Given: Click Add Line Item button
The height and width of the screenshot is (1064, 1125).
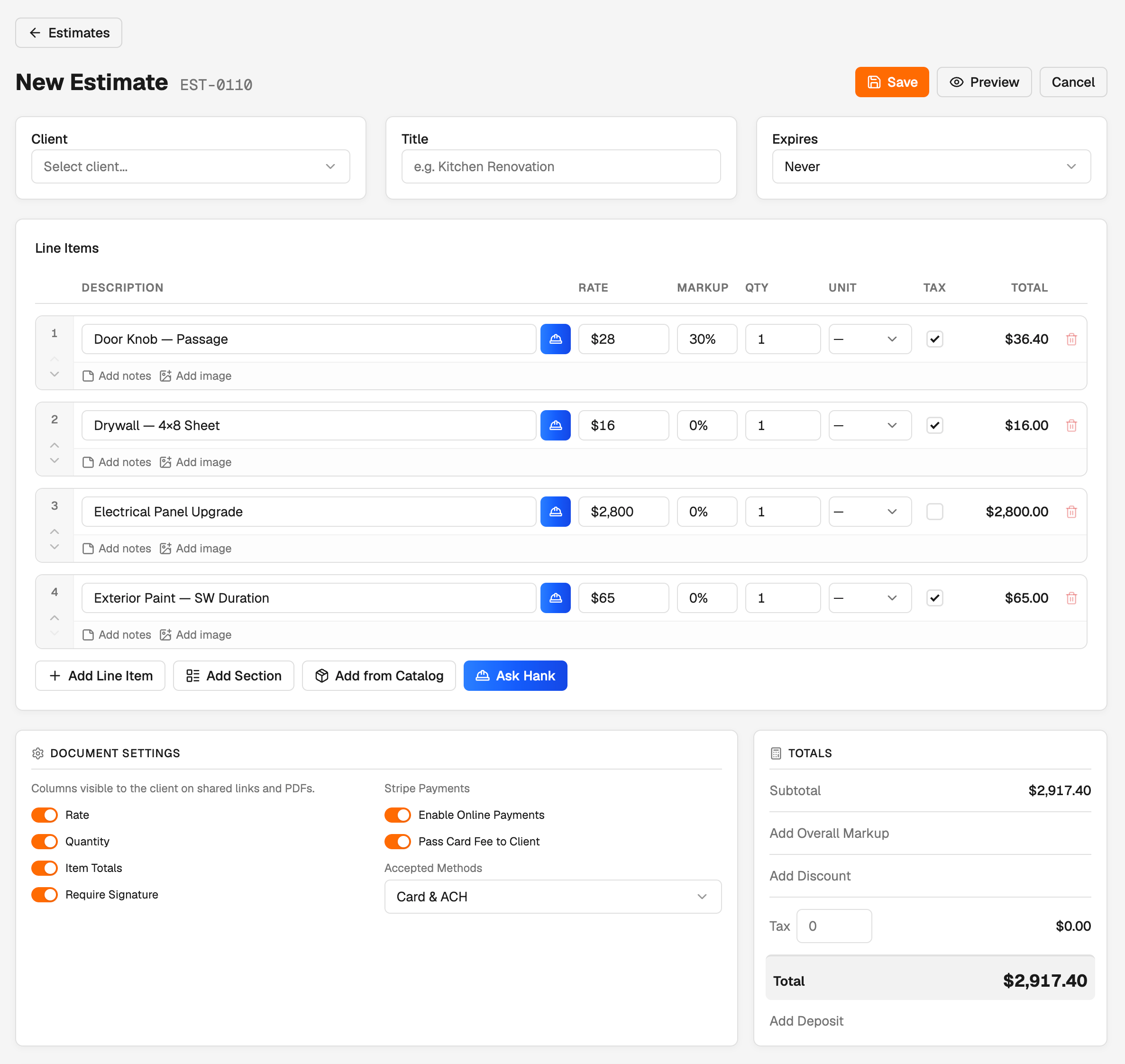Looking at the screenshot, I should 101,676.
